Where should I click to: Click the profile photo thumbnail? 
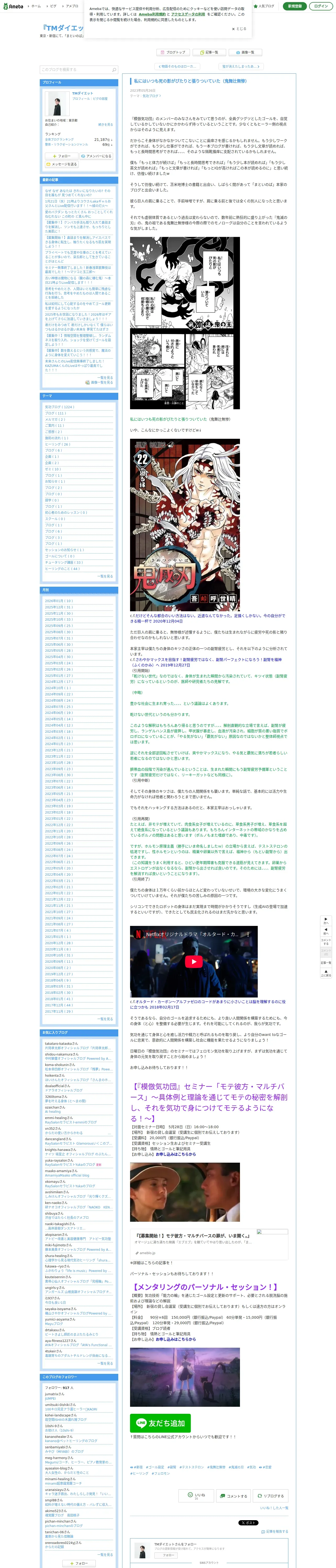[57, 103]
